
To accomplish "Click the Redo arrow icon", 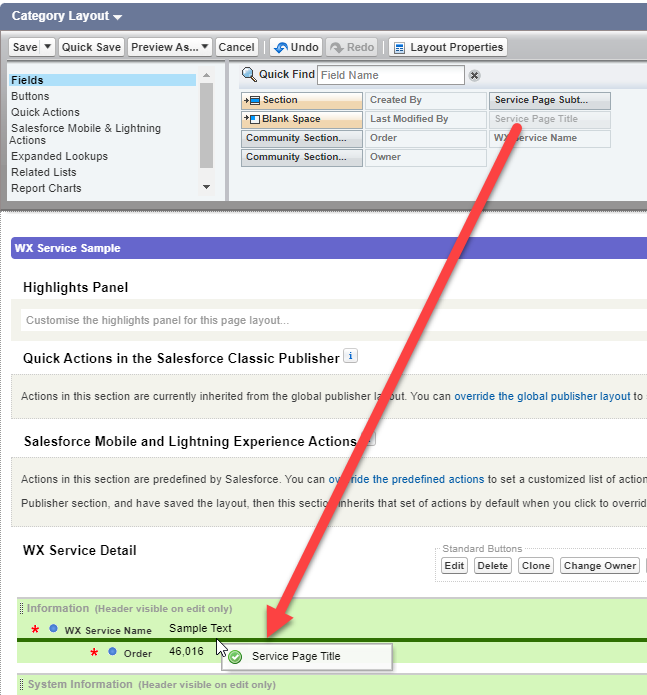I will (336, 47).
